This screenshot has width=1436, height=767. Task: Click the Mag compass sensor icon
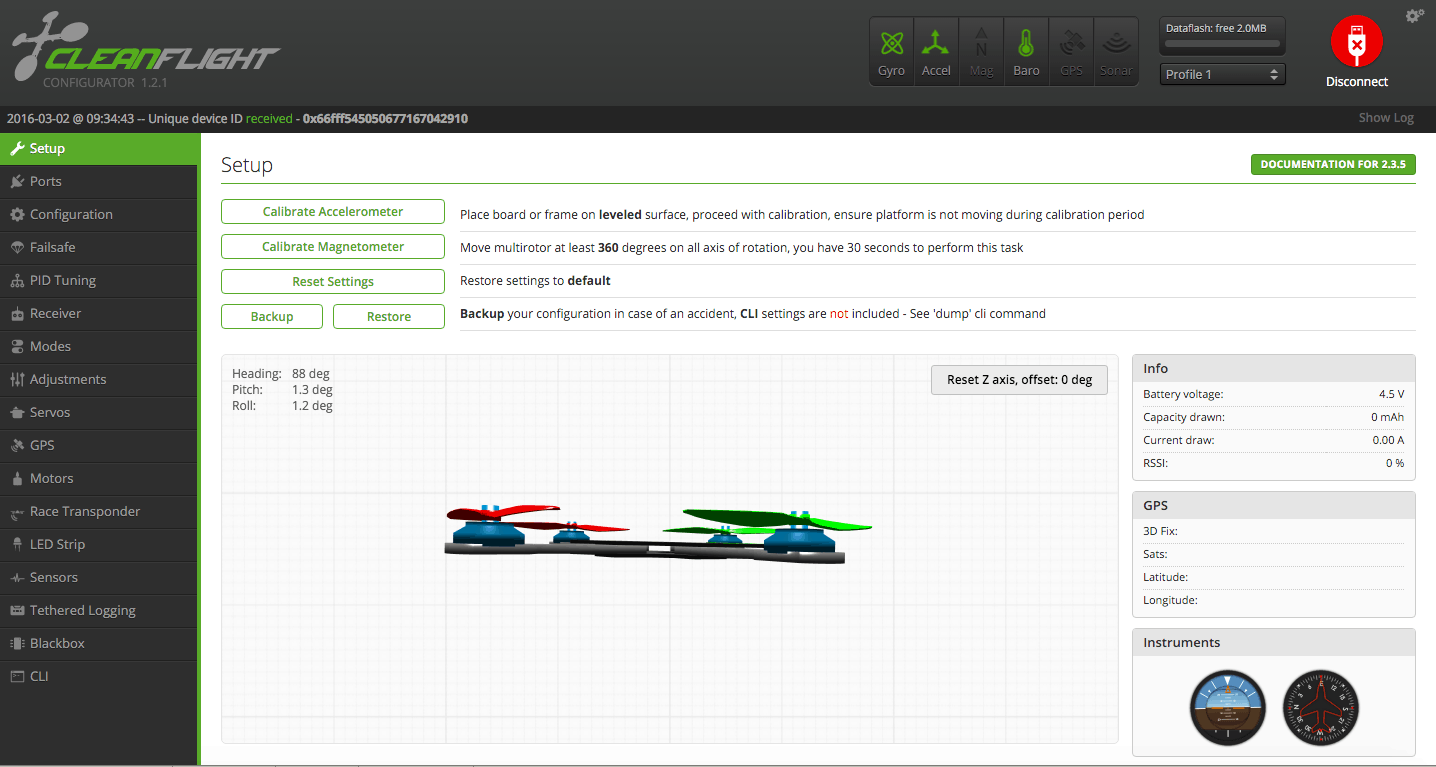pyautogui.click(x=981, y=44)
